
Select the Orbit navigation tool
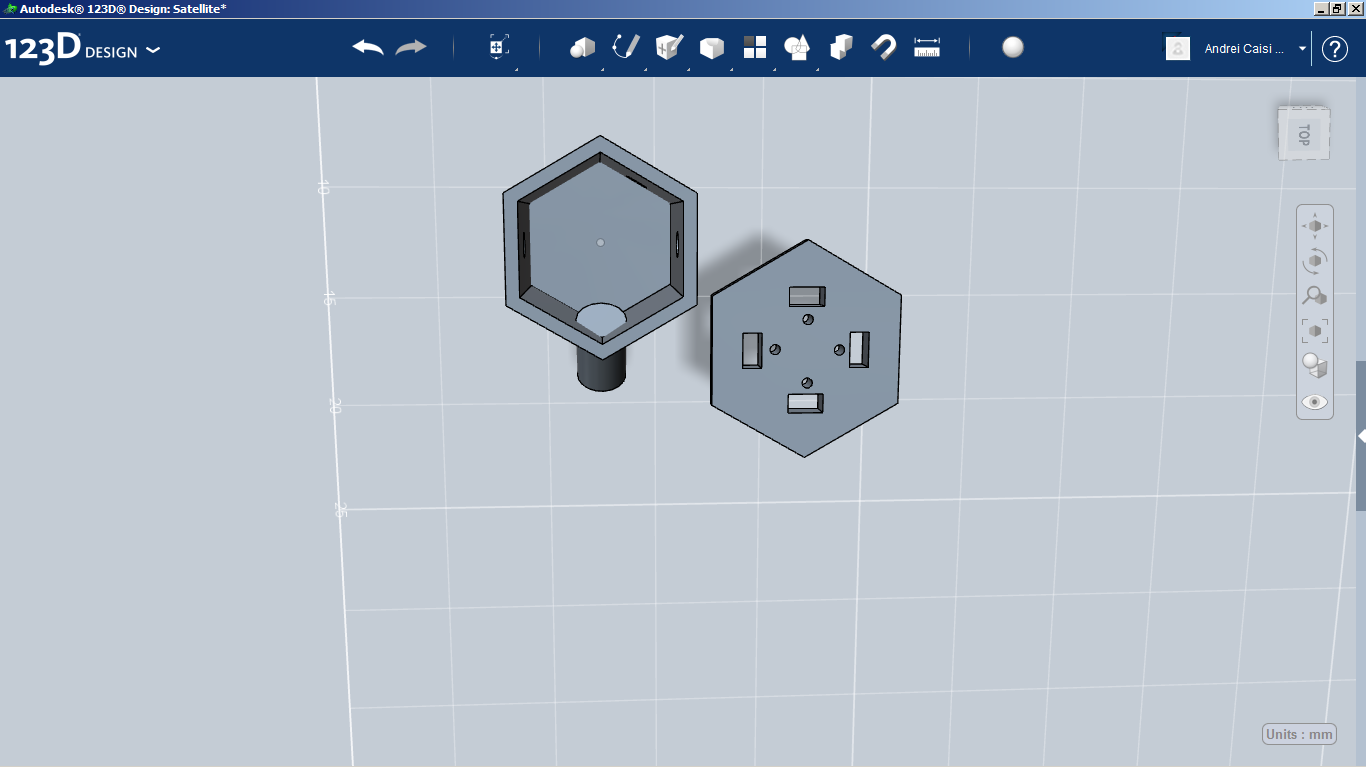[1315, 261]
